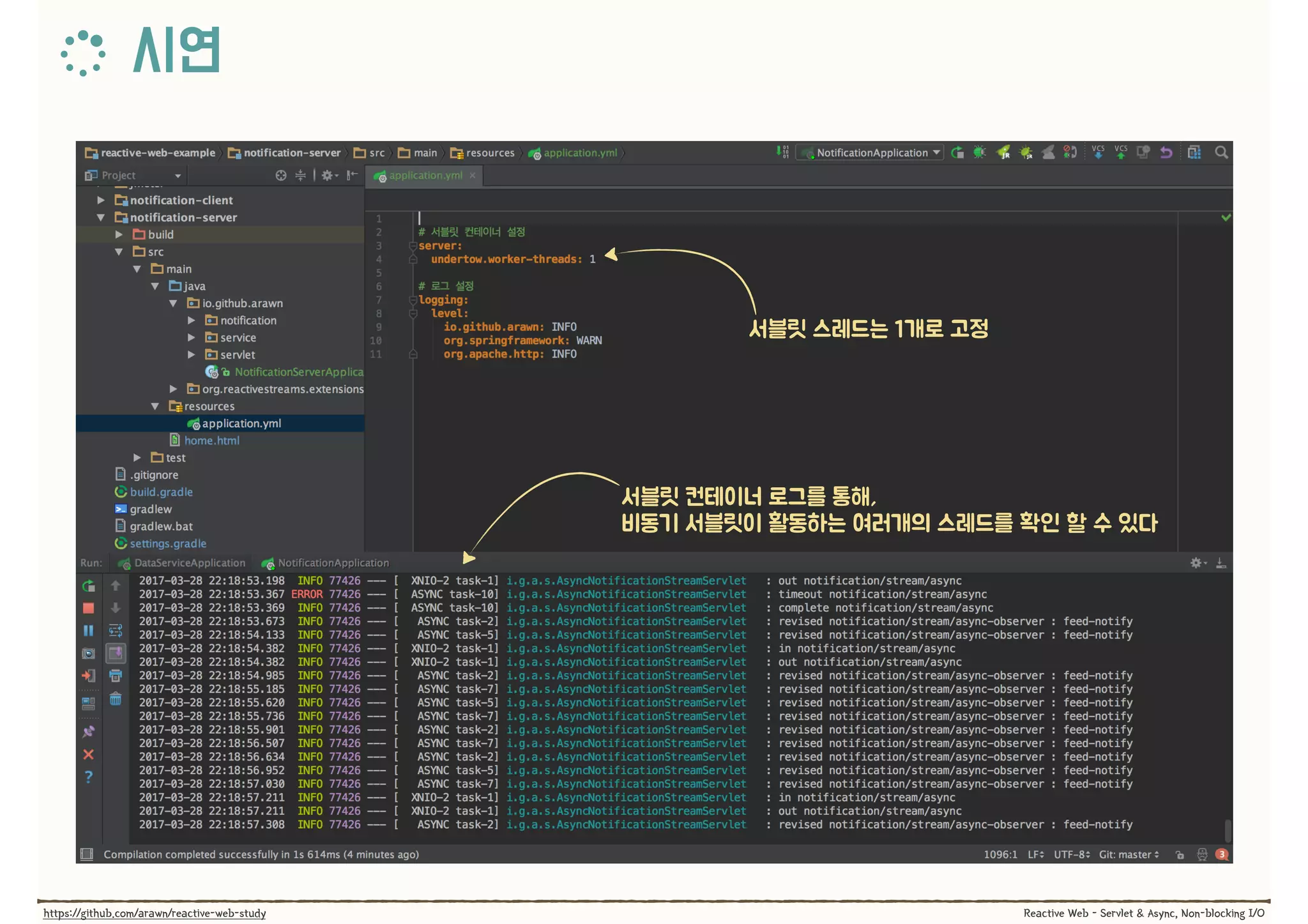Viewport: 1308px width, 924px height.
Task: Open home.html in project tree
Action: coord(211,441)
